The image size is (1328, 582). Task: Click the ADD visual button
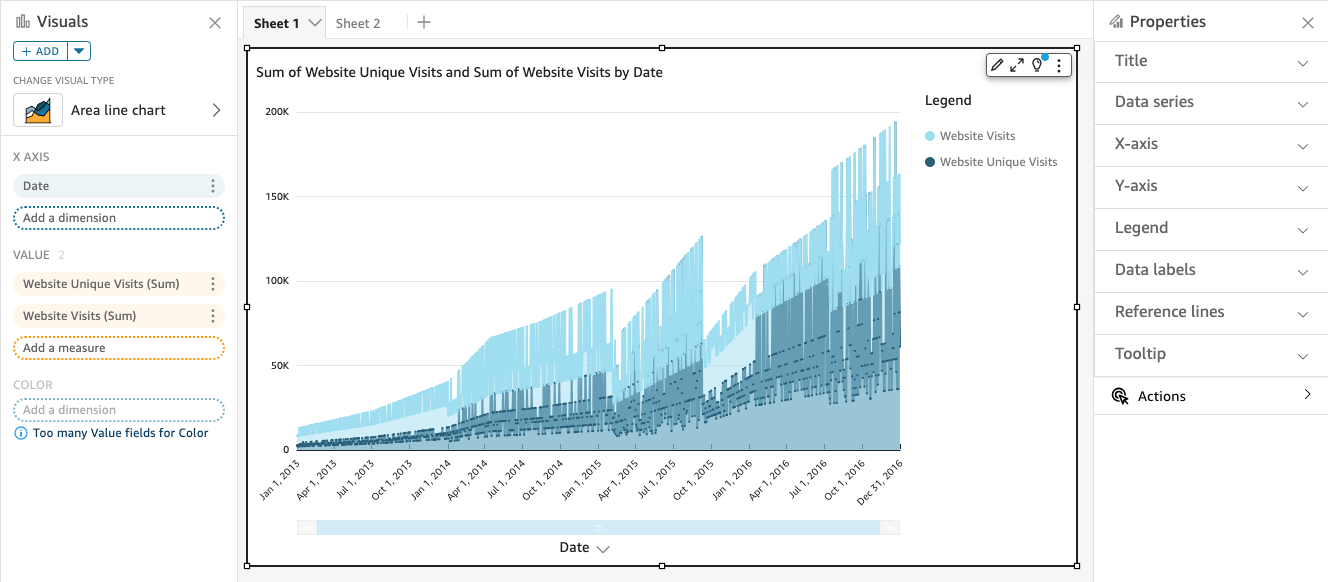point(40,51)
